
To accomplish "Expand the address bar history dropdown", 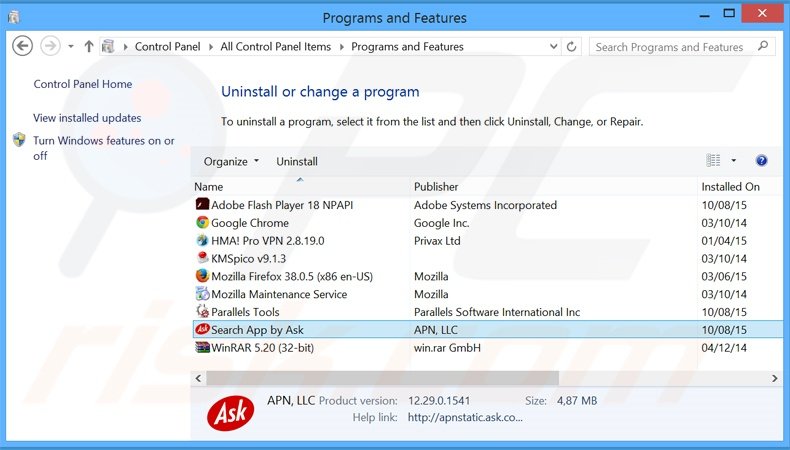I will tap(553, 46).
